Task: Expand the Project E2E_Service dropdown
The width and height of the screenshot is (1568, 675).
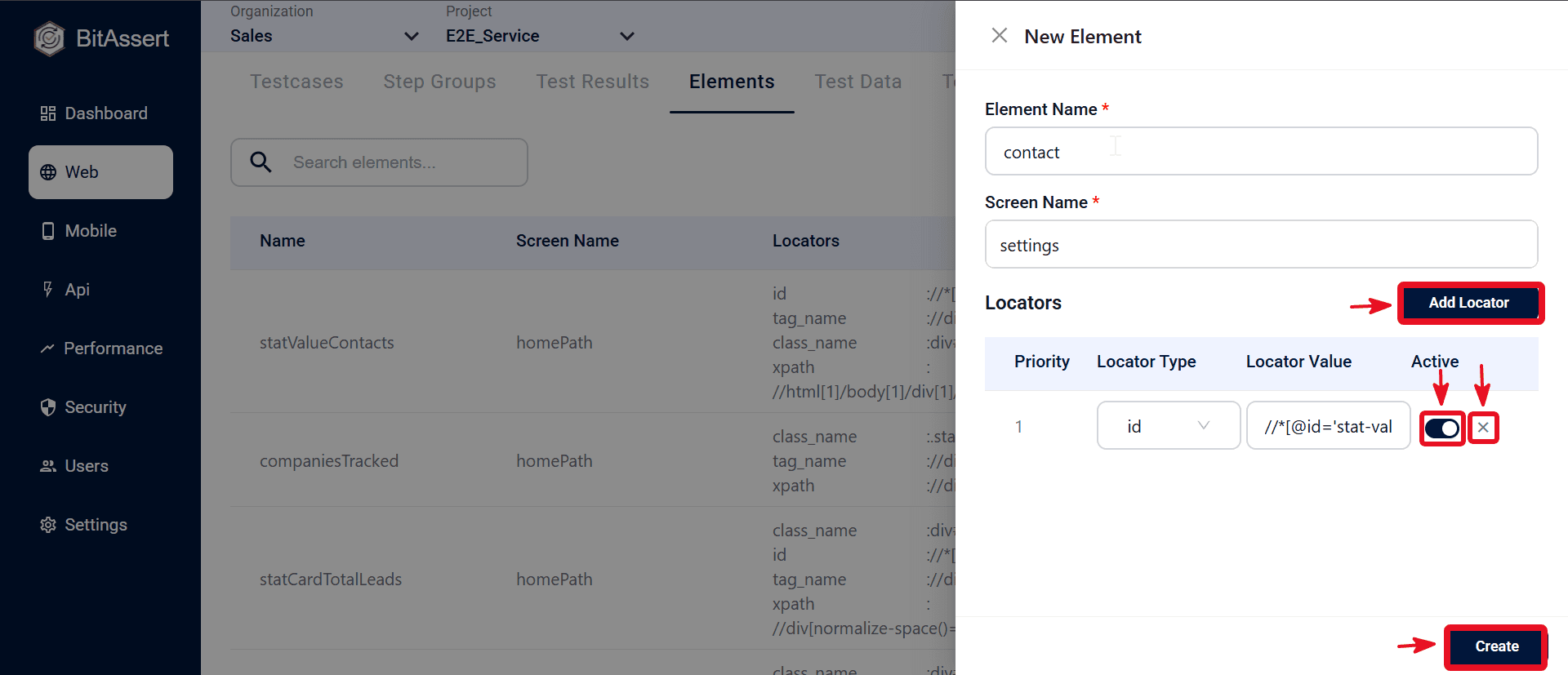Action: (x=540, y=36)
